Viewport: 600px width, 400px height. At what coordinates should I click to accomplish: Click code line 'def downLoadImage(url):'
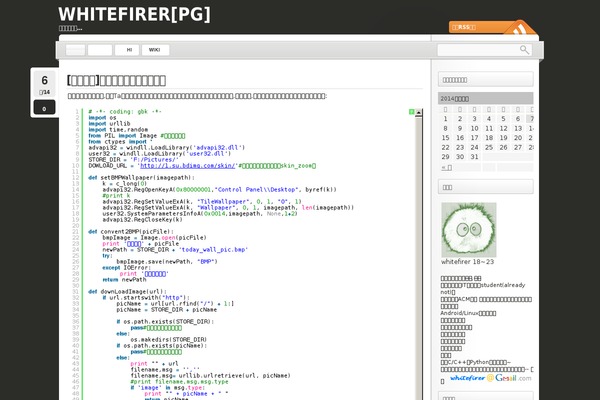(127, 291)
